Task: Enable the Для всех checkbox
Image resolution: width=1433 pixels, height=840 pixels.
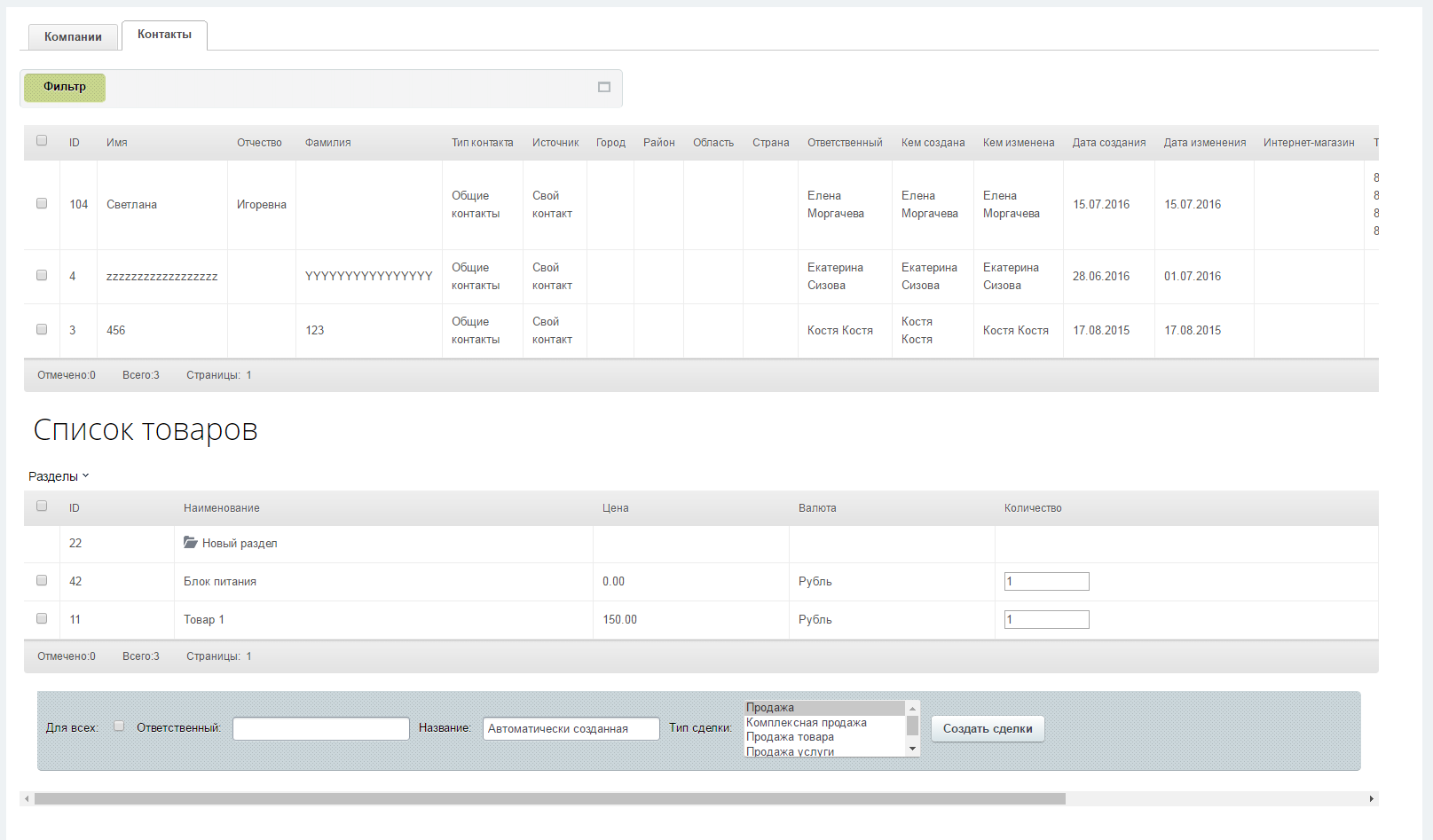Action: click(x=119, y=726)
